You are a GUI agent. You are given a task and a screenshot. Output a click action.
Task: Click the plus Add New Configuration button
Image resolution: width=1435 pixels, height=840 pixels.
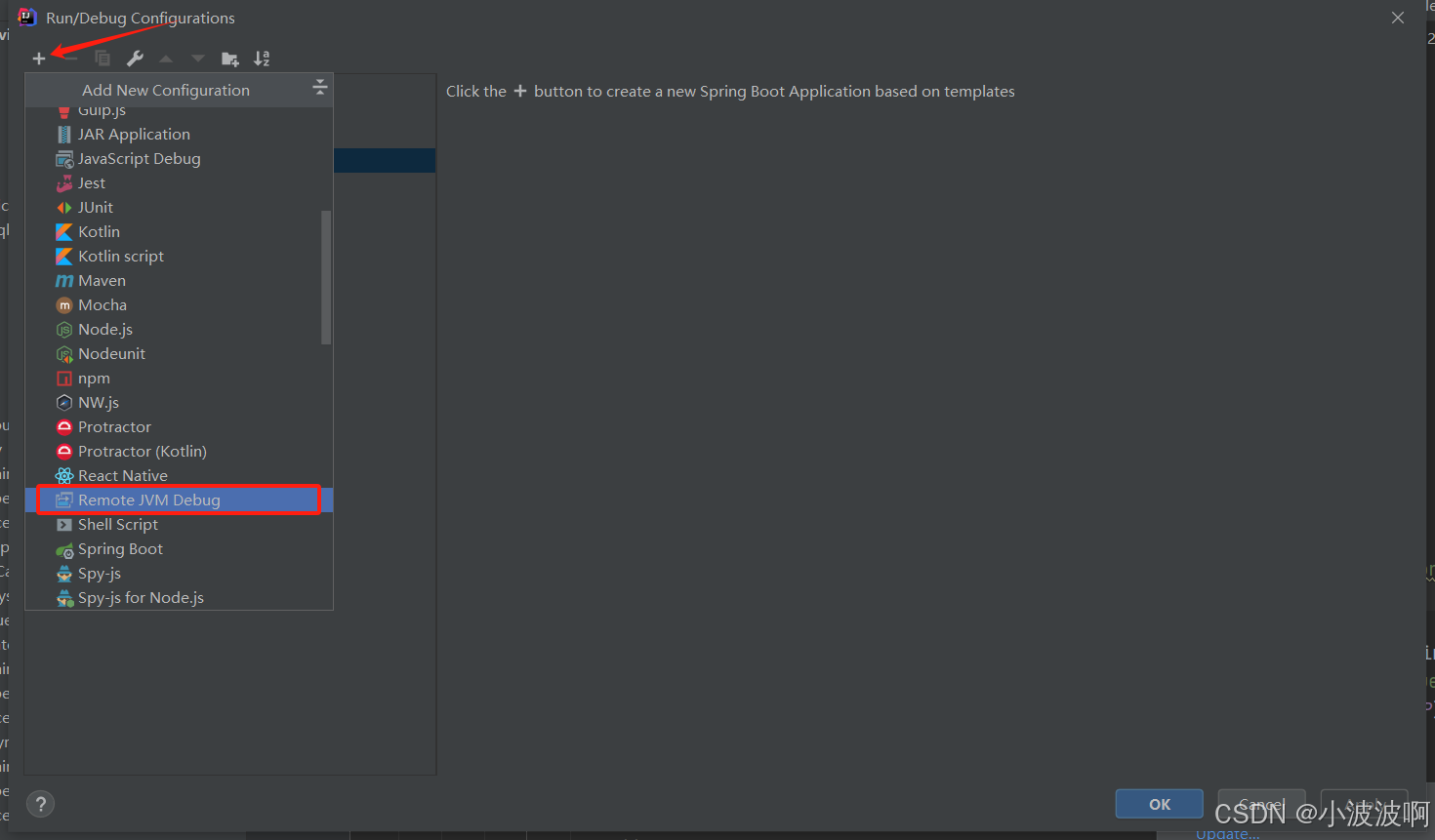[x=39, y=59]
